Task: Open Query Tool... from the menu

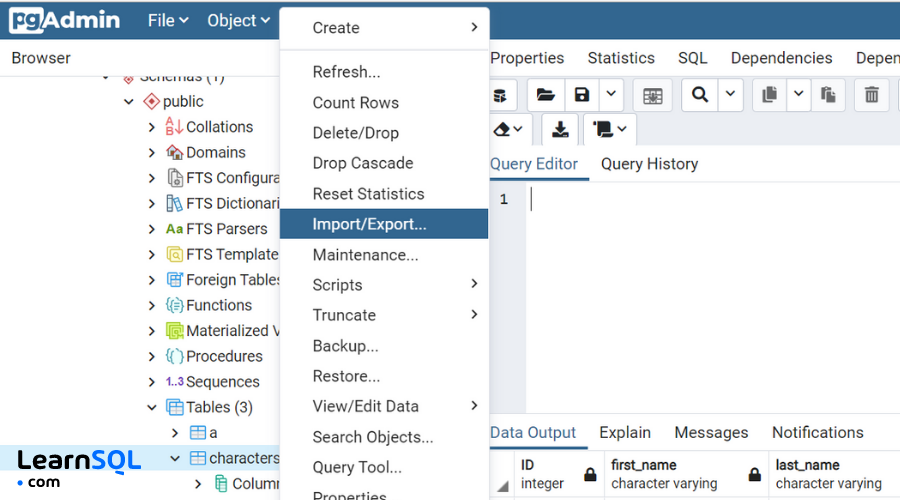Action: click(384, 467)
